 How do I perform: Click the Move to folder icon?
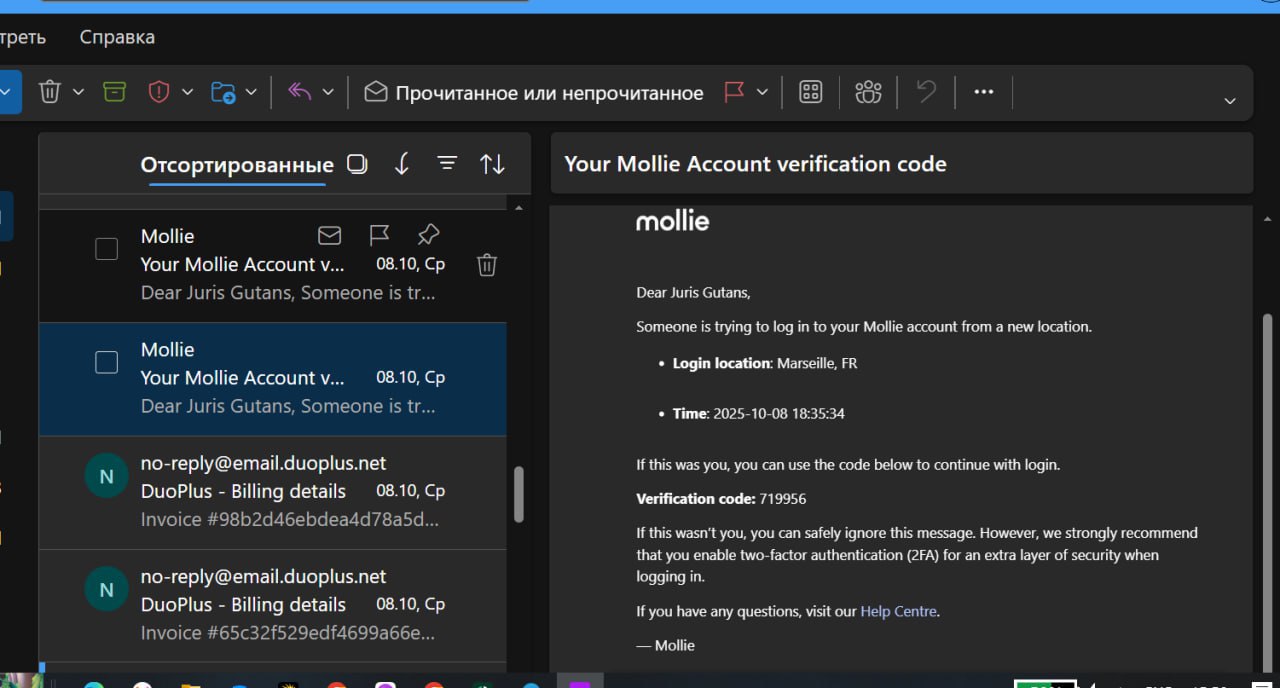pos(223,92)
